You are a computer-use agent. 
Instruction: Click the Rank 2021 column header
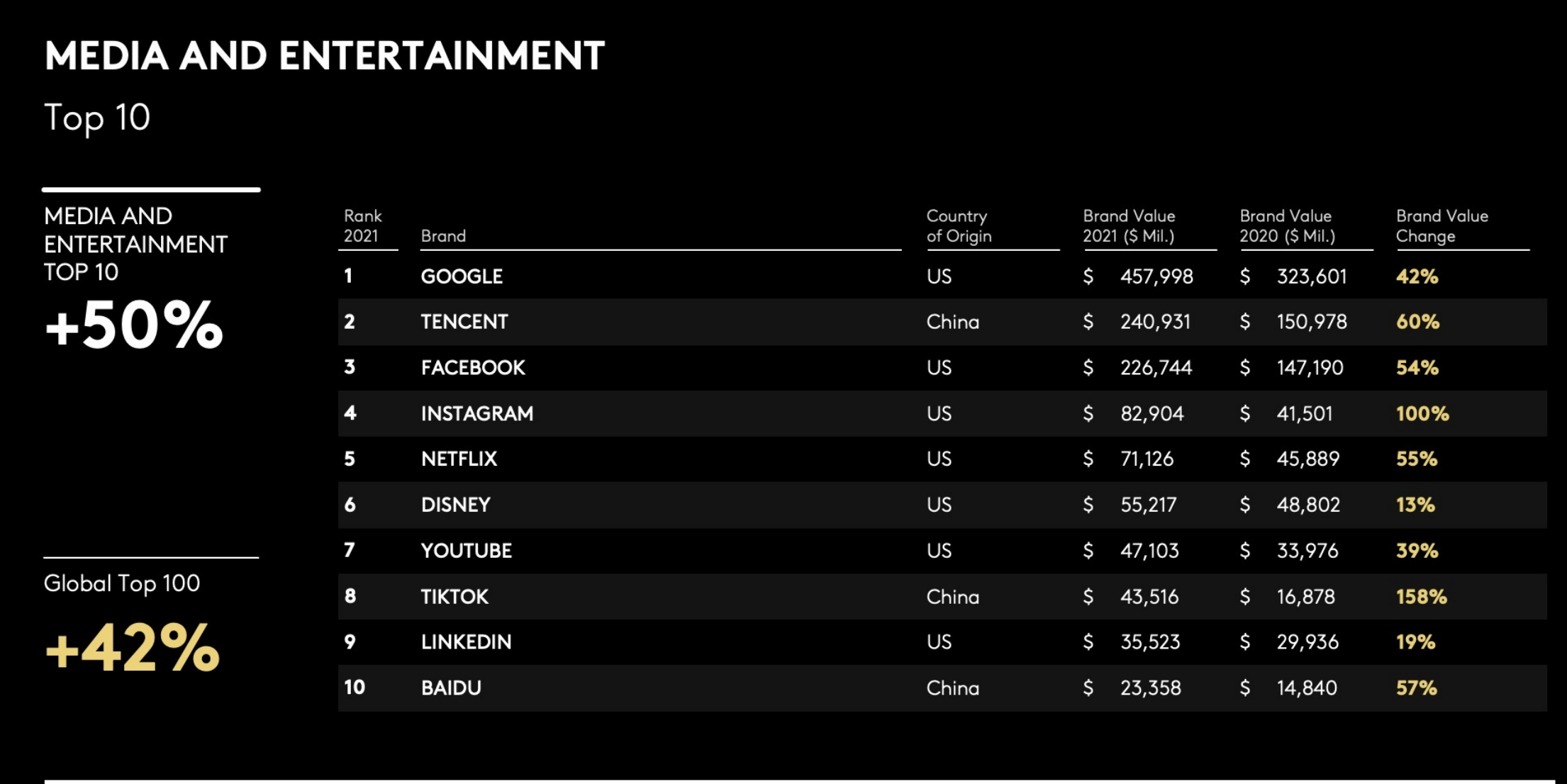[363, 226]
